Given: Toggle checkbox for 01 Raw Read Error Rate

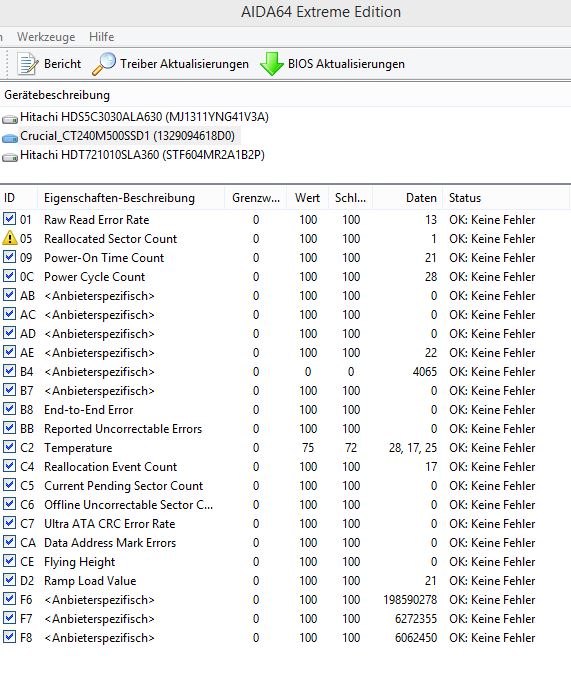Looking at the screenshot, I should tap(9, 219).
